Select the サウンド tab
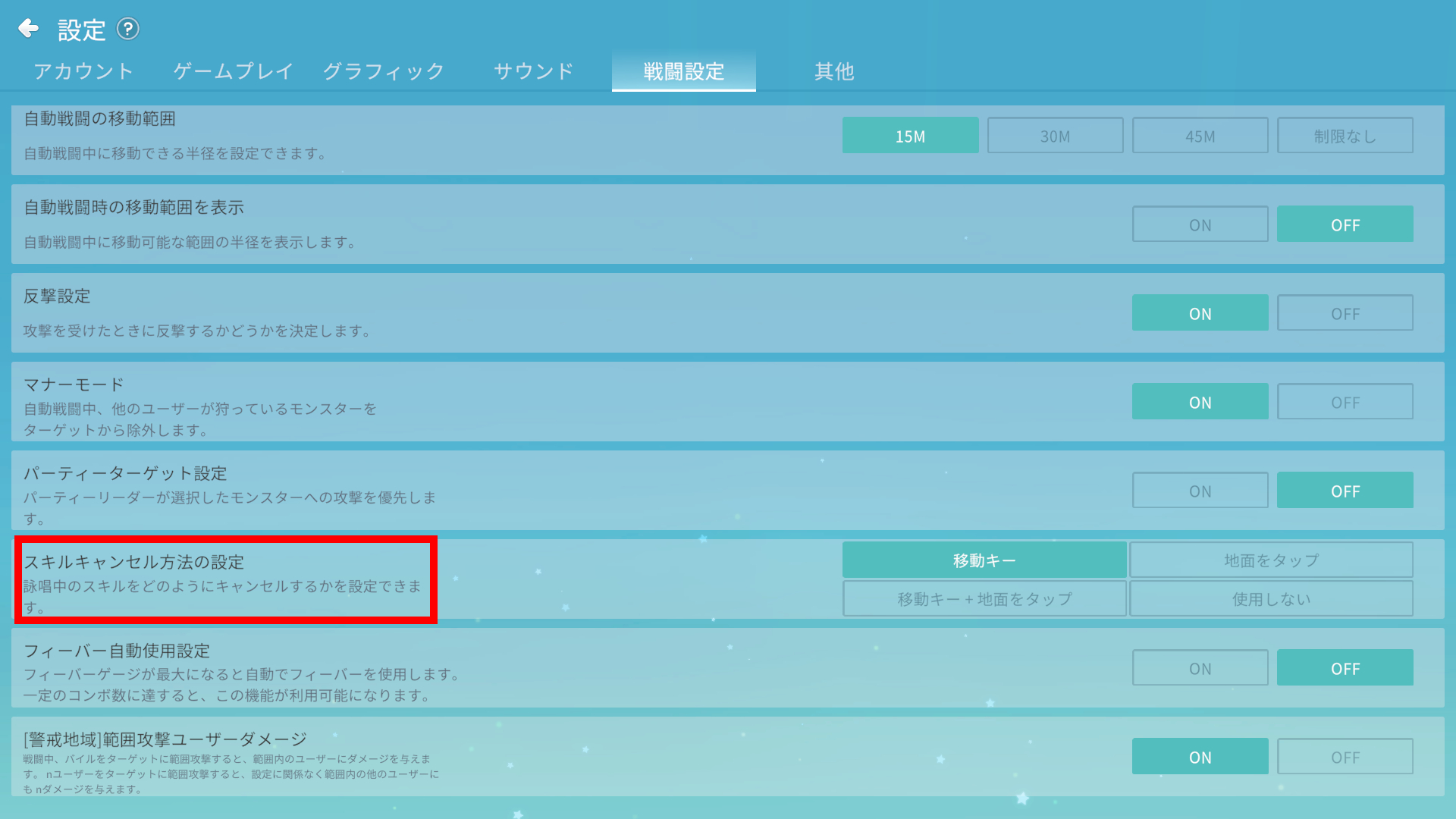The image size is (1456, 819). pyautogui.click(x=533, y=71)
